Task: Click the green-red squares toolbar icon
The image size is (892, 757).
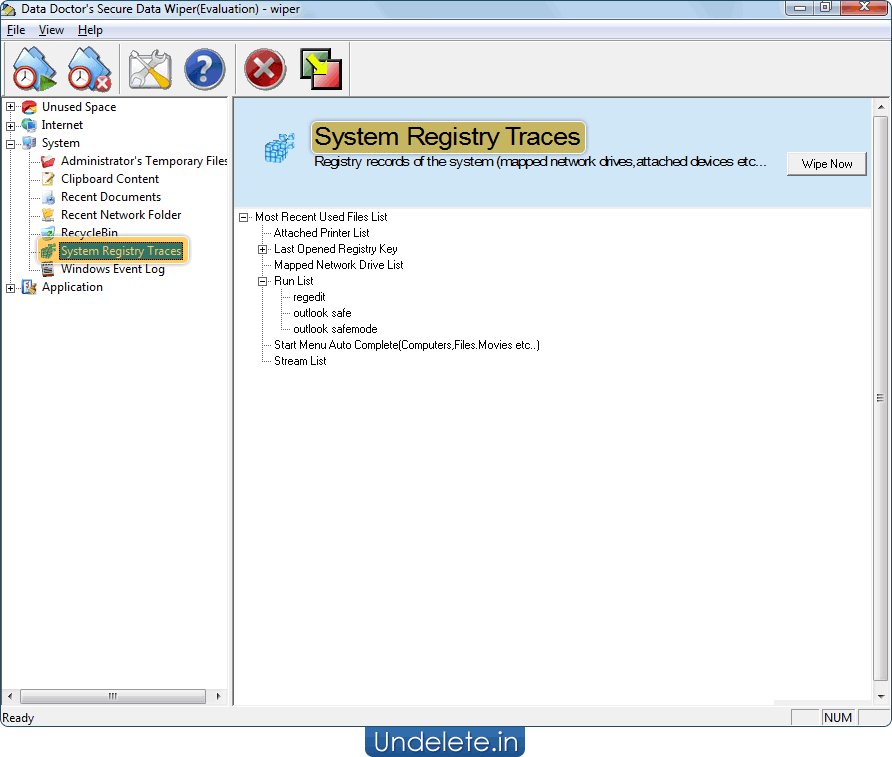Action: [x=321, y=69]
